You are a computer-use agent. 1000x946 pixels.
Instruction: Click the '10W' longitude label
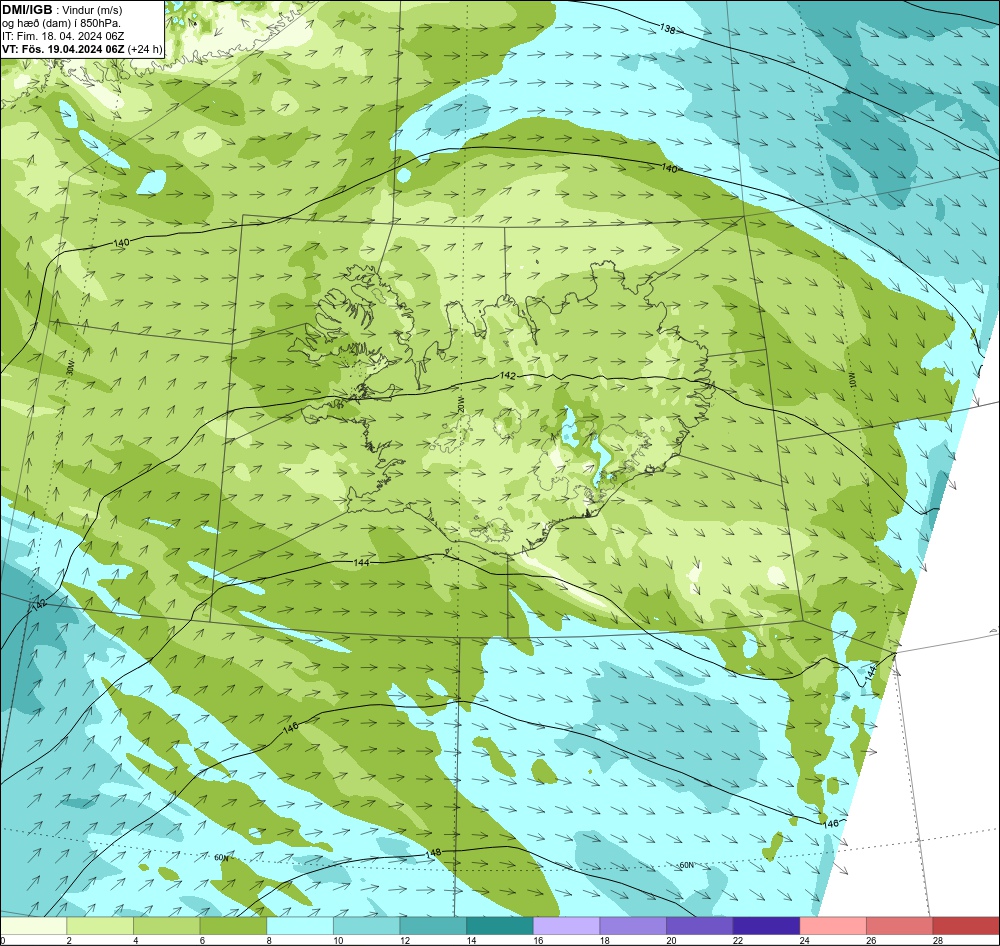853,380
